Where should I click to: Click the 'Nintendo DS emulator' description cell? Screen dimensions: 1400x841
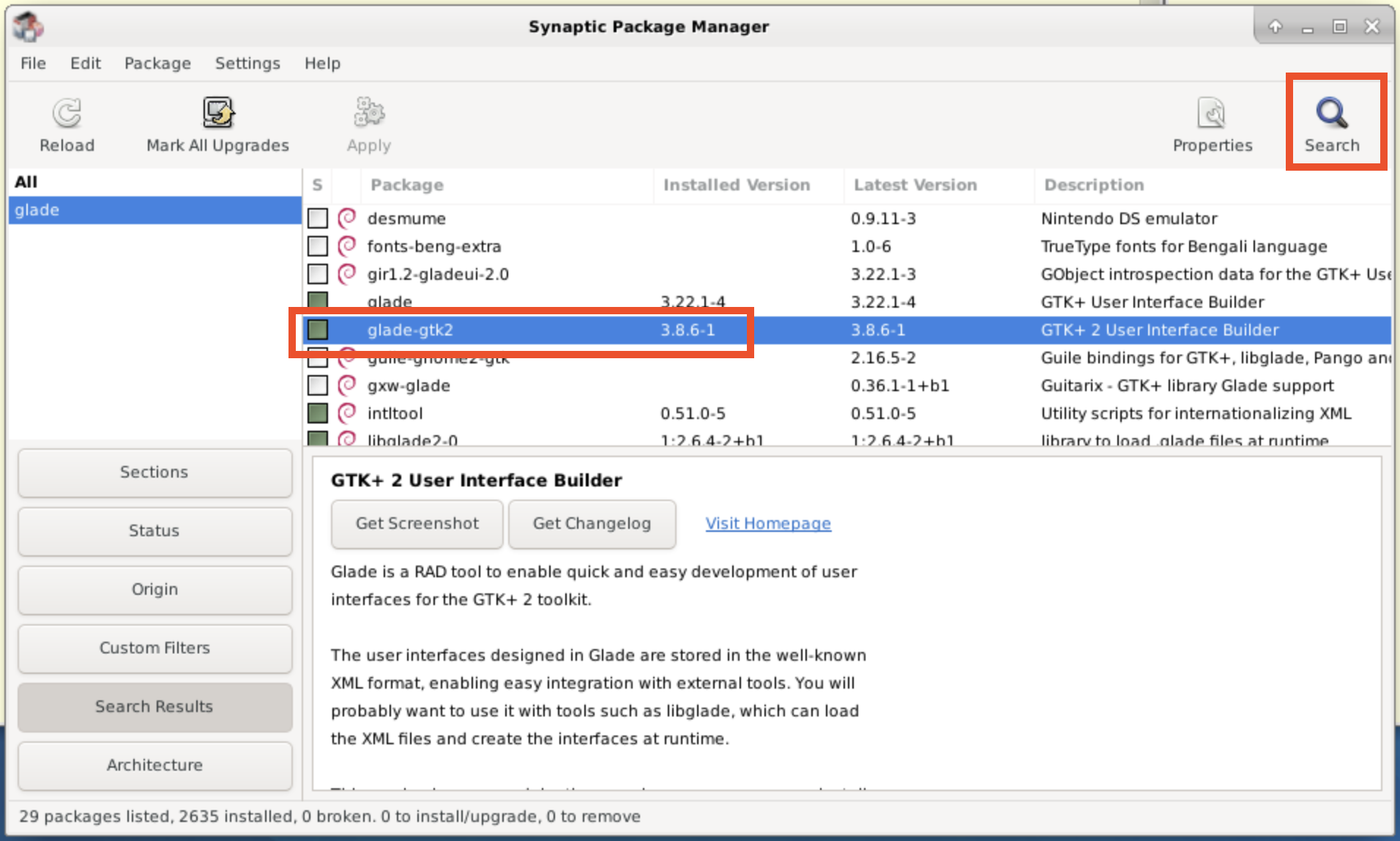pos(1129,218)
